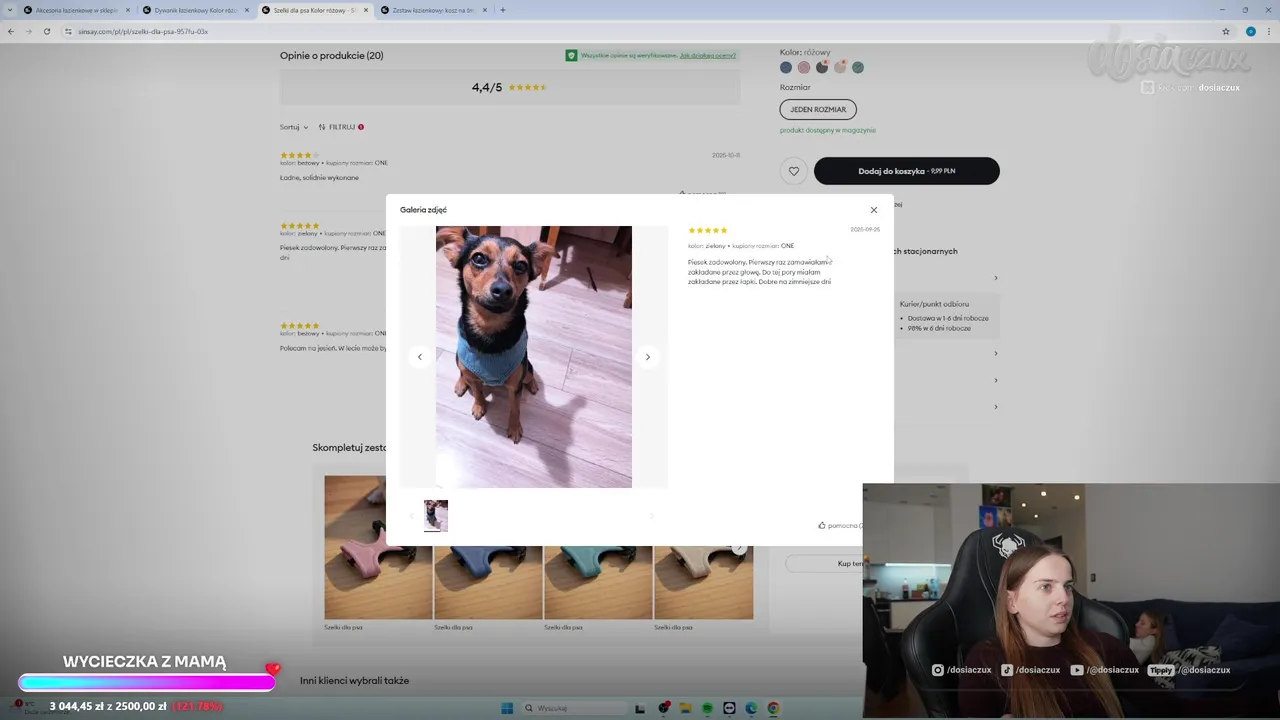Choose the pink color swatch
1280x720 pixels.
click(804, 68)
